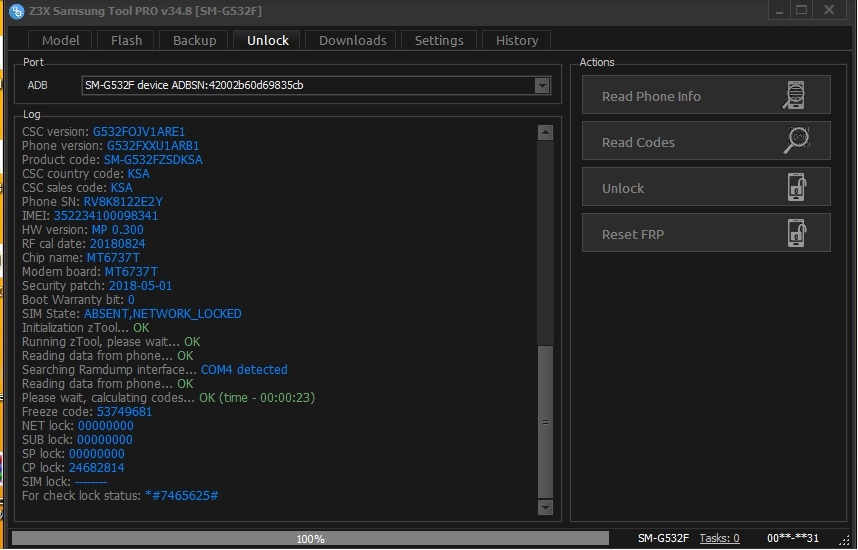Click the CP lock value 24682814

coord(96,468)
